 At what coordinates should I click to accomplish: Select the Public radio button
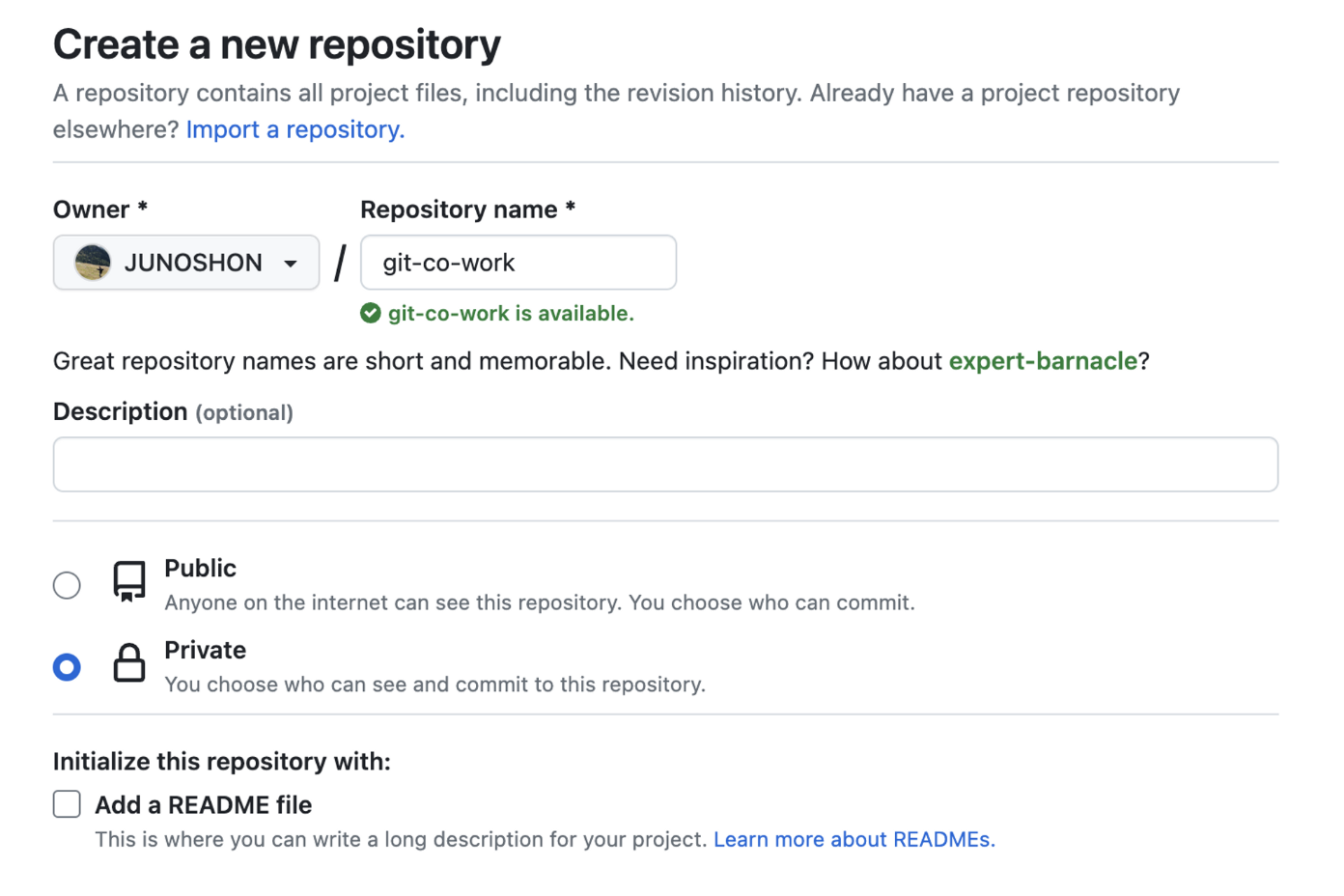pyautogui.click(x=67, y=585)
